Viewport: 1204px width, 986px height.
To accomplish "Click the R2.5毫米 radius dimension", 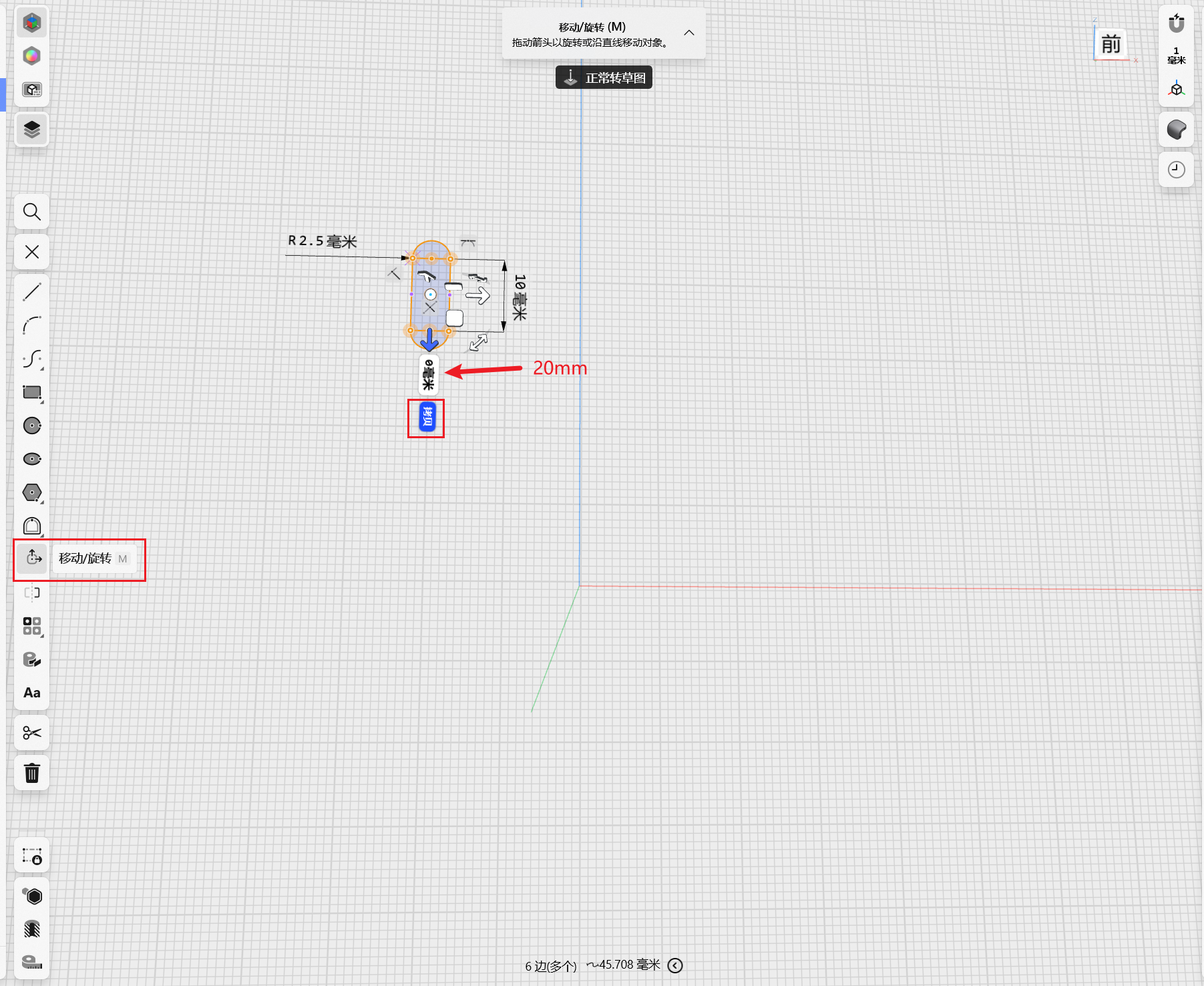I will [x=323, y=241].
